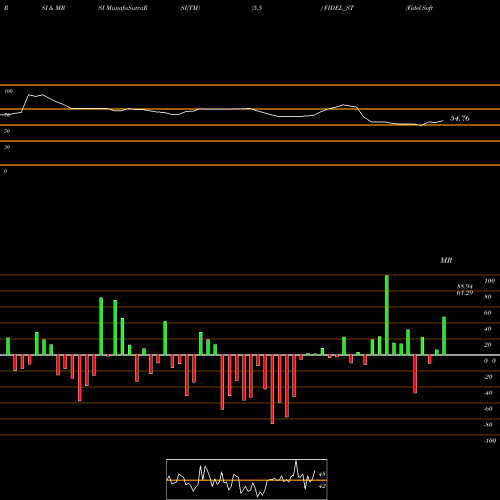Click the MR axis -20 label
This screenshot has height=500, width=500.
488,377
